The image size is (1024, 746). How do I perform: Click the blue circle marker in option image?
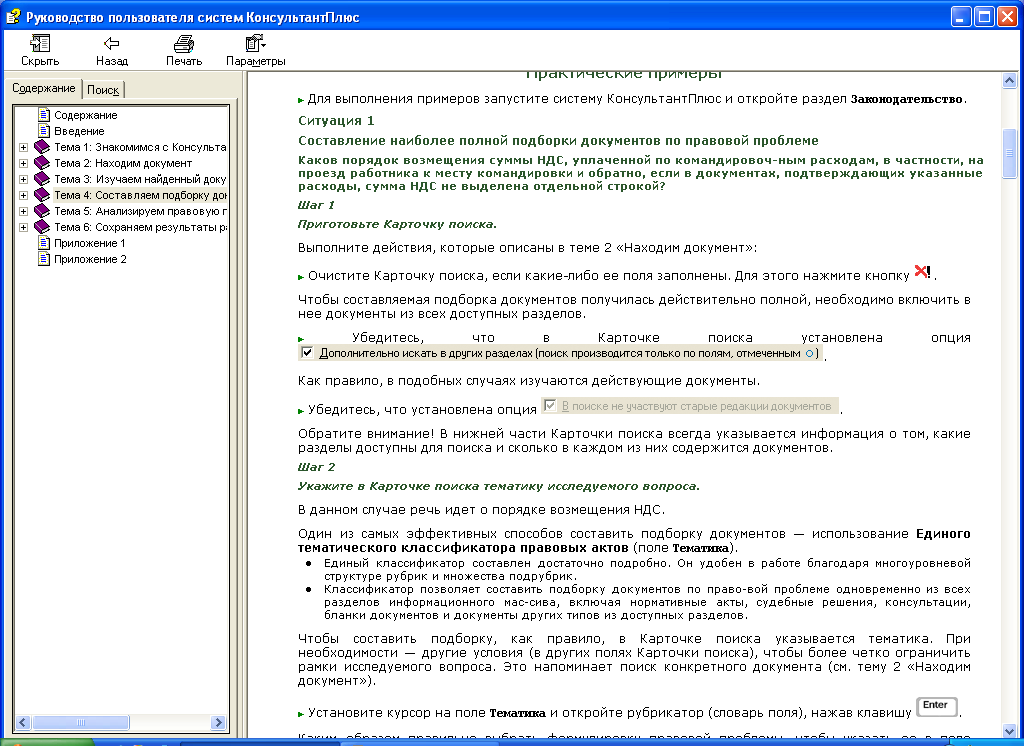810,353
